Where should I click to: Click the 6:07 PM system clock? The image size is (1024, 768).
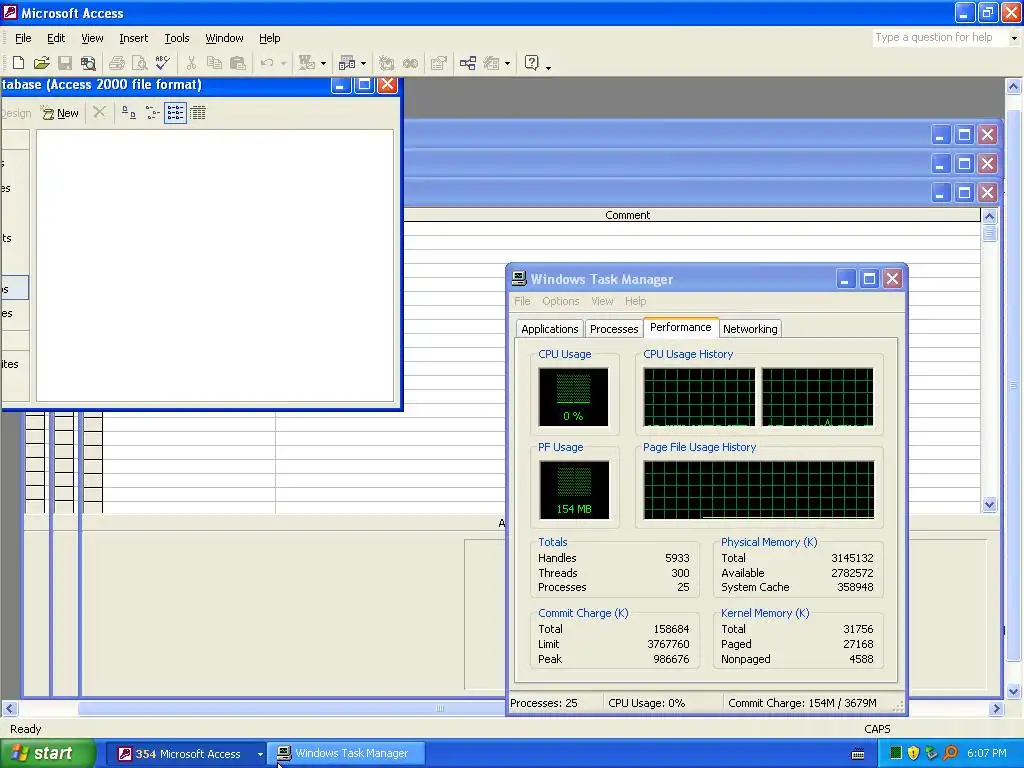(x=987, y=753)
